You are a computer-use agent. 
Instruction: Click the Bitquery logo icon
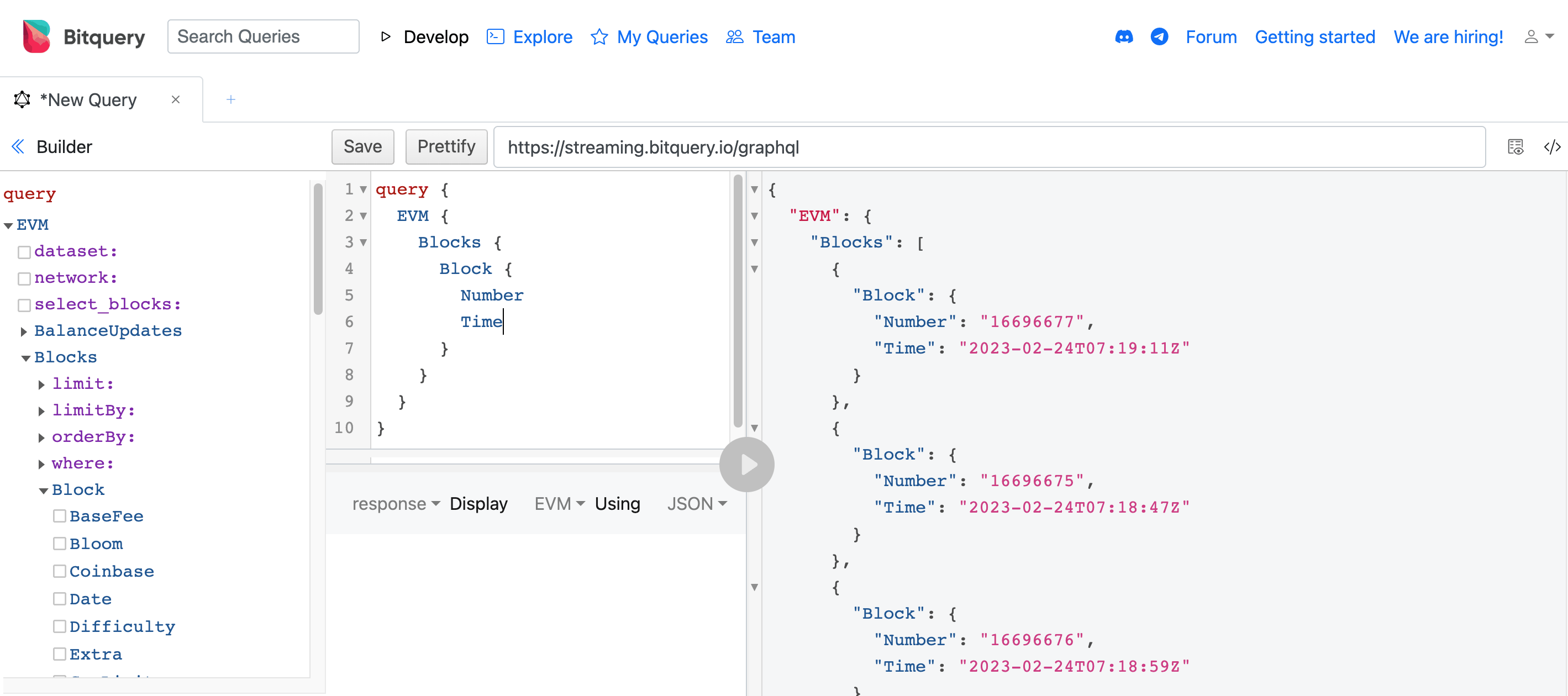click(x=36, y=36)
